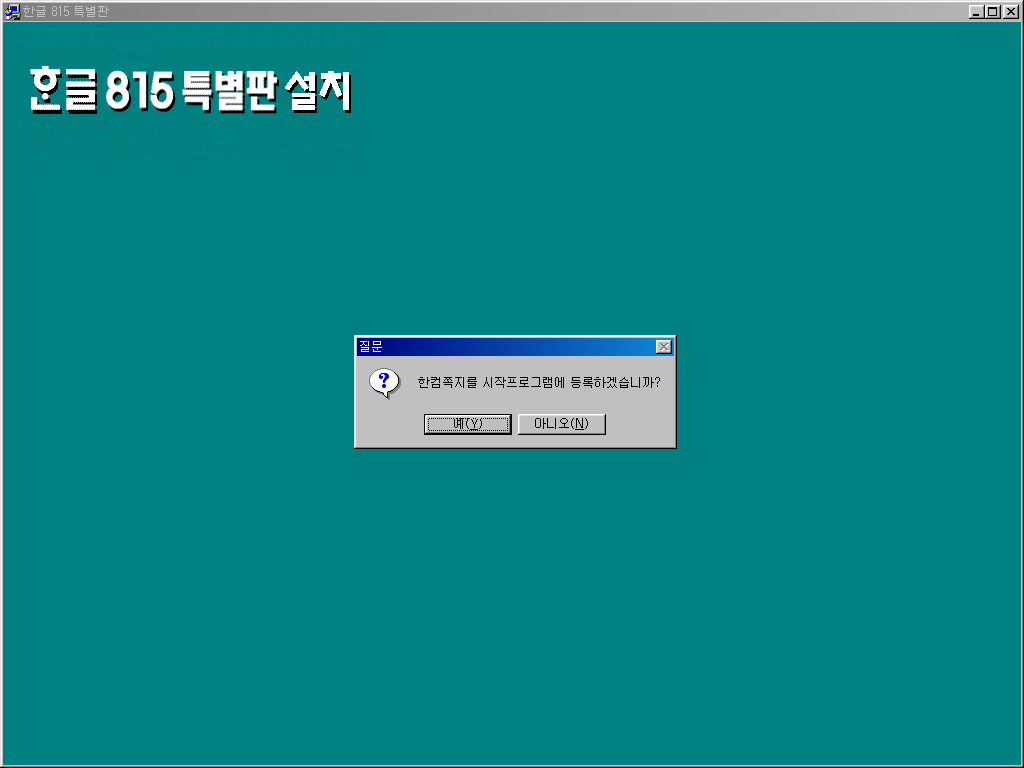Click the 한컴쪽지를 시작프로그램에 등록하겠습니까? message text
Viewport: 1024px width, 768px height.
coord(539,383)
